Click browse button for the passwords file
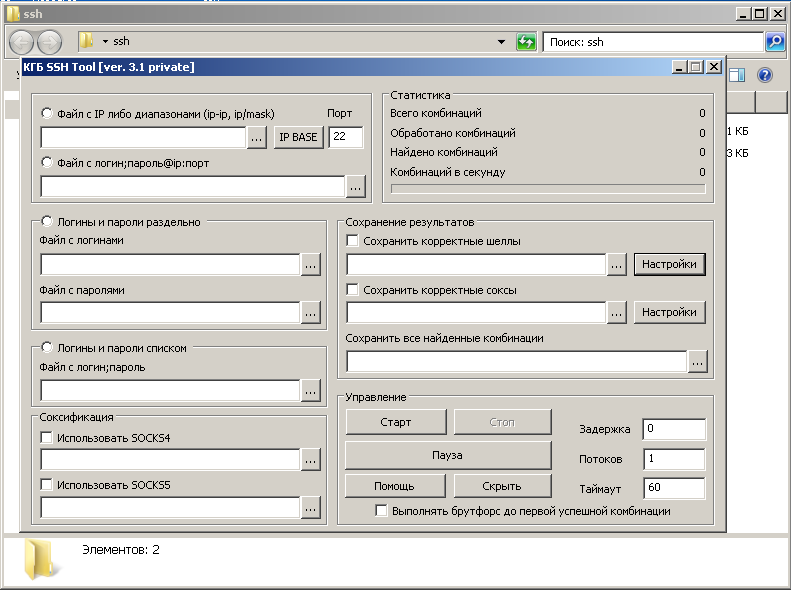This screenshot has width=791, height=590. pos(311,313)
